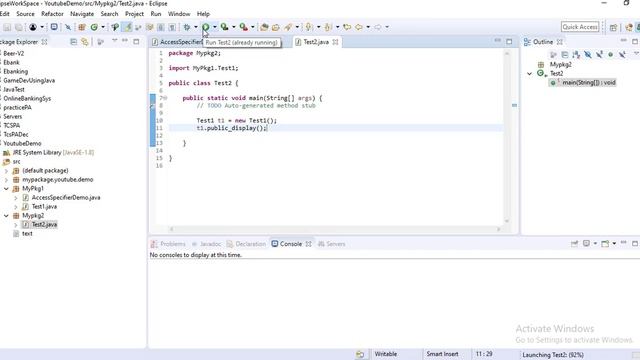Click the editor horizontal scrollbar
Image resolution: width=640 pixels, height=360 pixels.
tap(335, 229)
